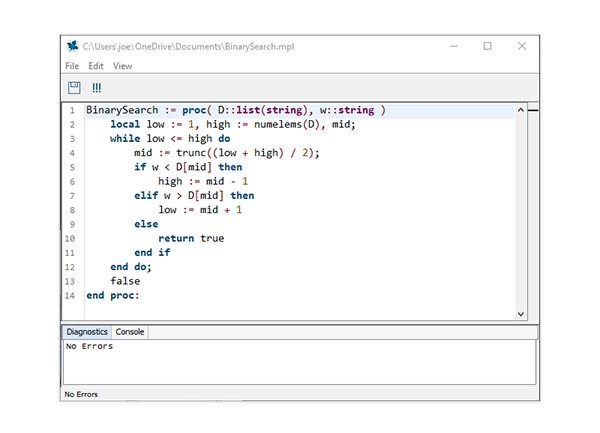600x433 pixels.
Task: Click the 'while' keyword on line 3
Action: coord(125,138)
